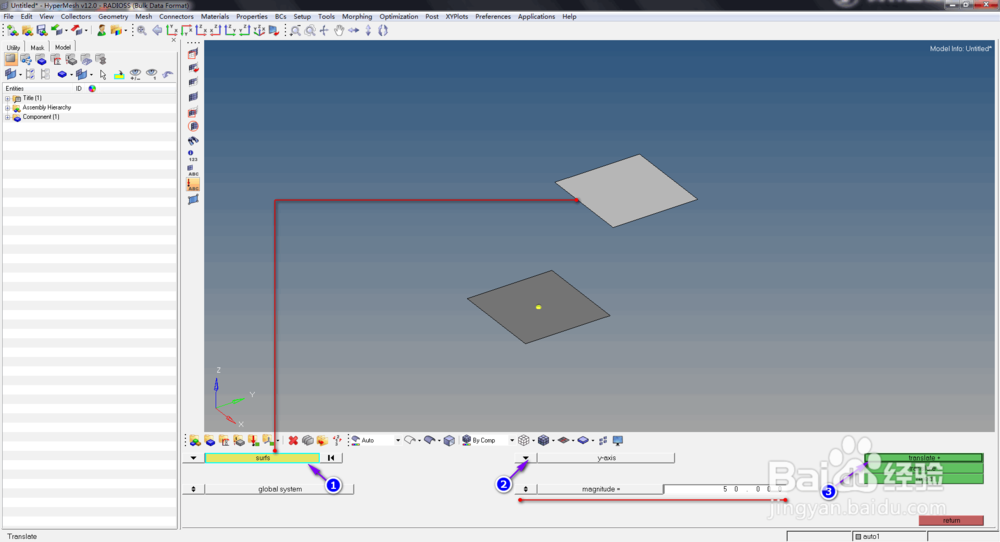Click the shaded elements cube icon
The image size is (1000, 542).
coord(543,441)
